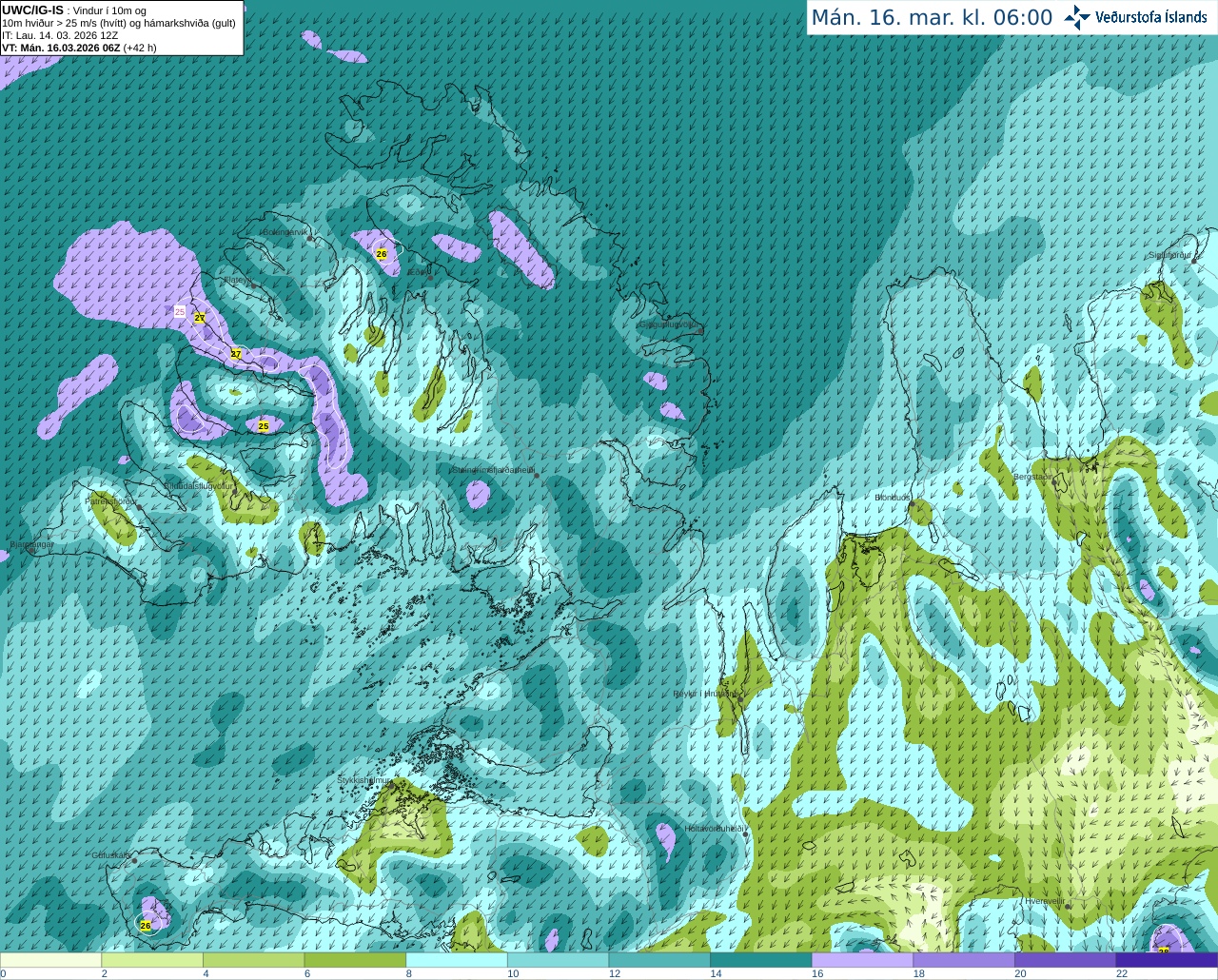Click the Mán. 16. mar. kl. 06:00 timestamp

click(932, 18)
